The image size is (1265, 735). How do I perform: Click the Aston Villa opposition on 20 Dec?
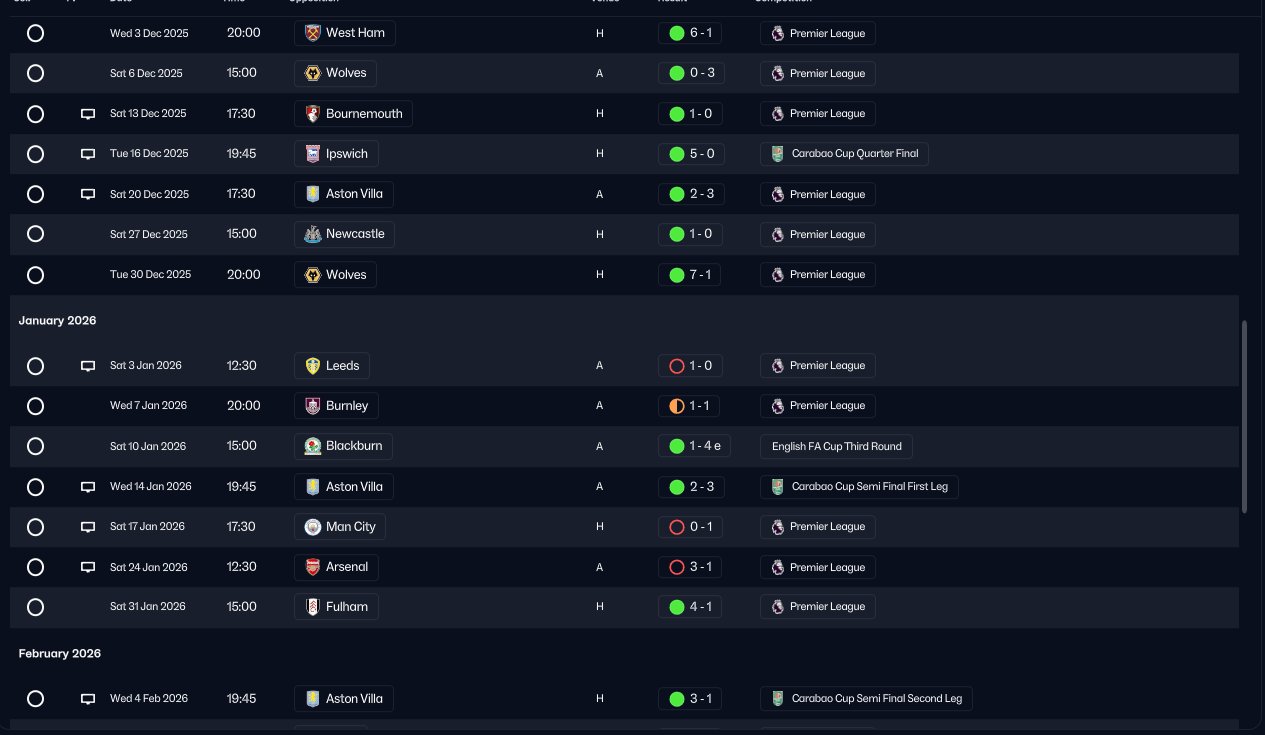[x=344, y=194]
